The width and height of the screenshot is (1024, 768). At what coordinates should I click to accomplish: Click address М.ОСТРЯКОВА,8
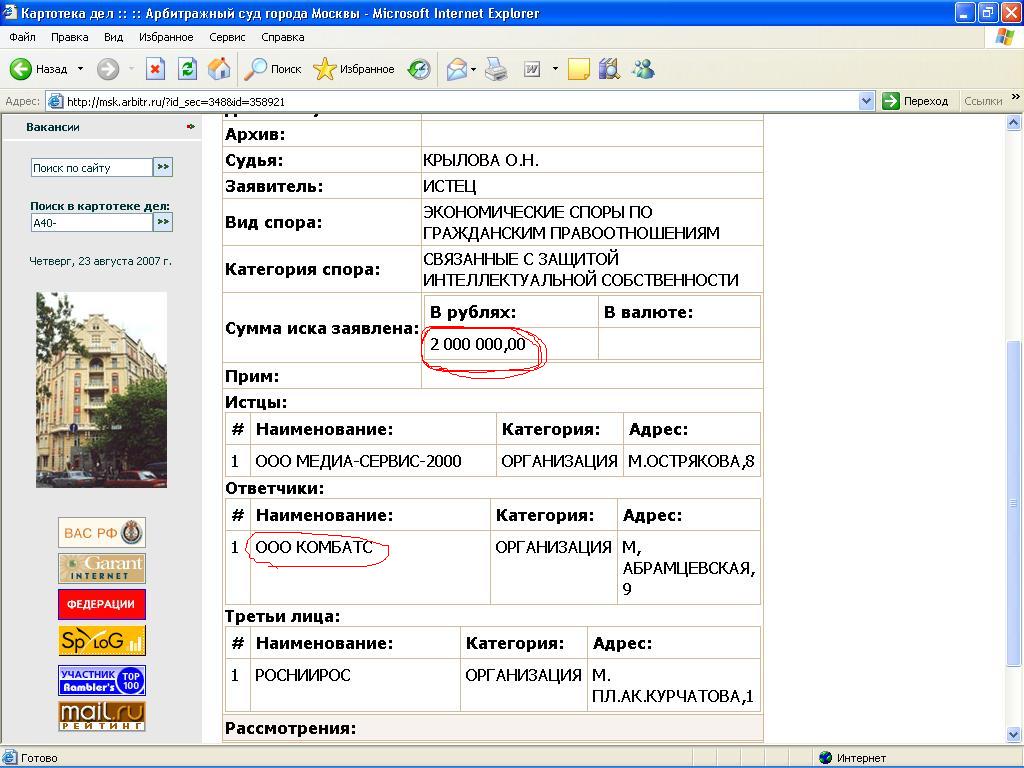[691, 462]
